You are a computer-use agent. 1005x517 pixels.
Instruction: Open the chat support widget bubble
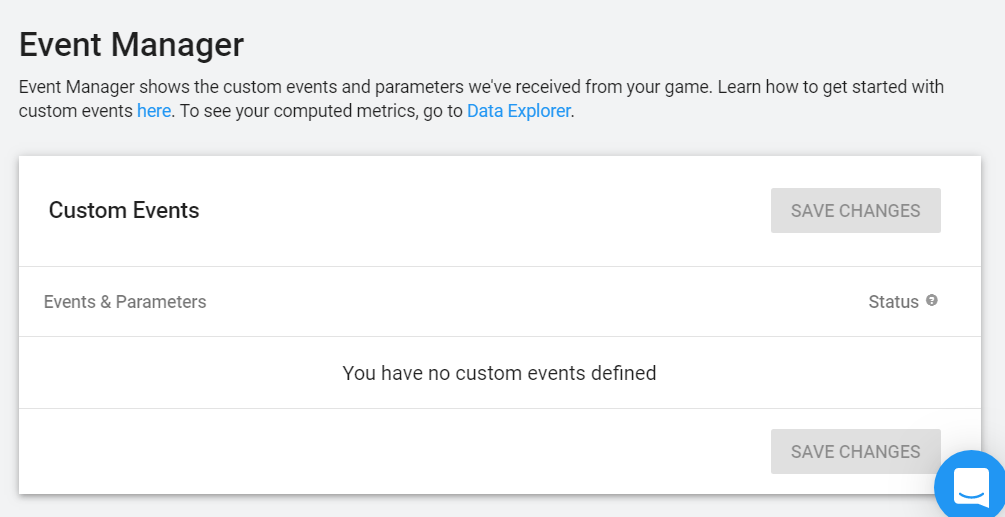tap(970, 486)
